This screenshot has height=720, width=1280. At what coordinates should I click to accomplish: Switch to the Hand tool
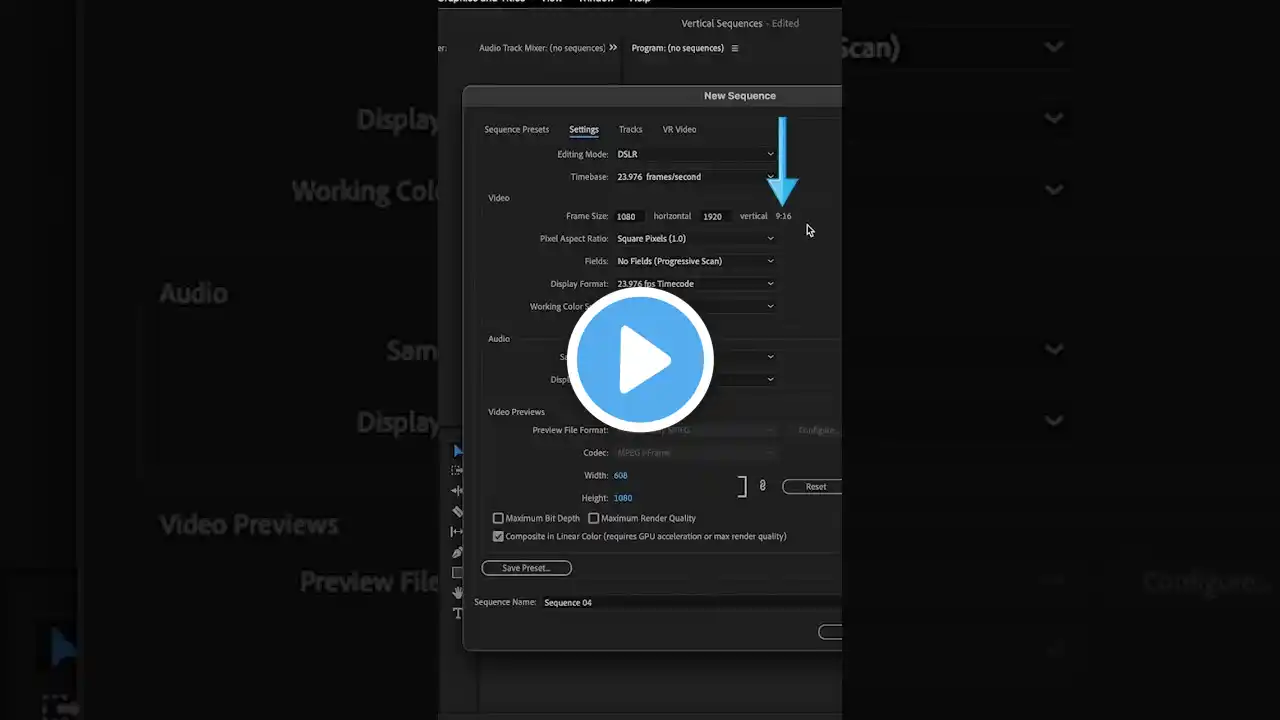457,593
